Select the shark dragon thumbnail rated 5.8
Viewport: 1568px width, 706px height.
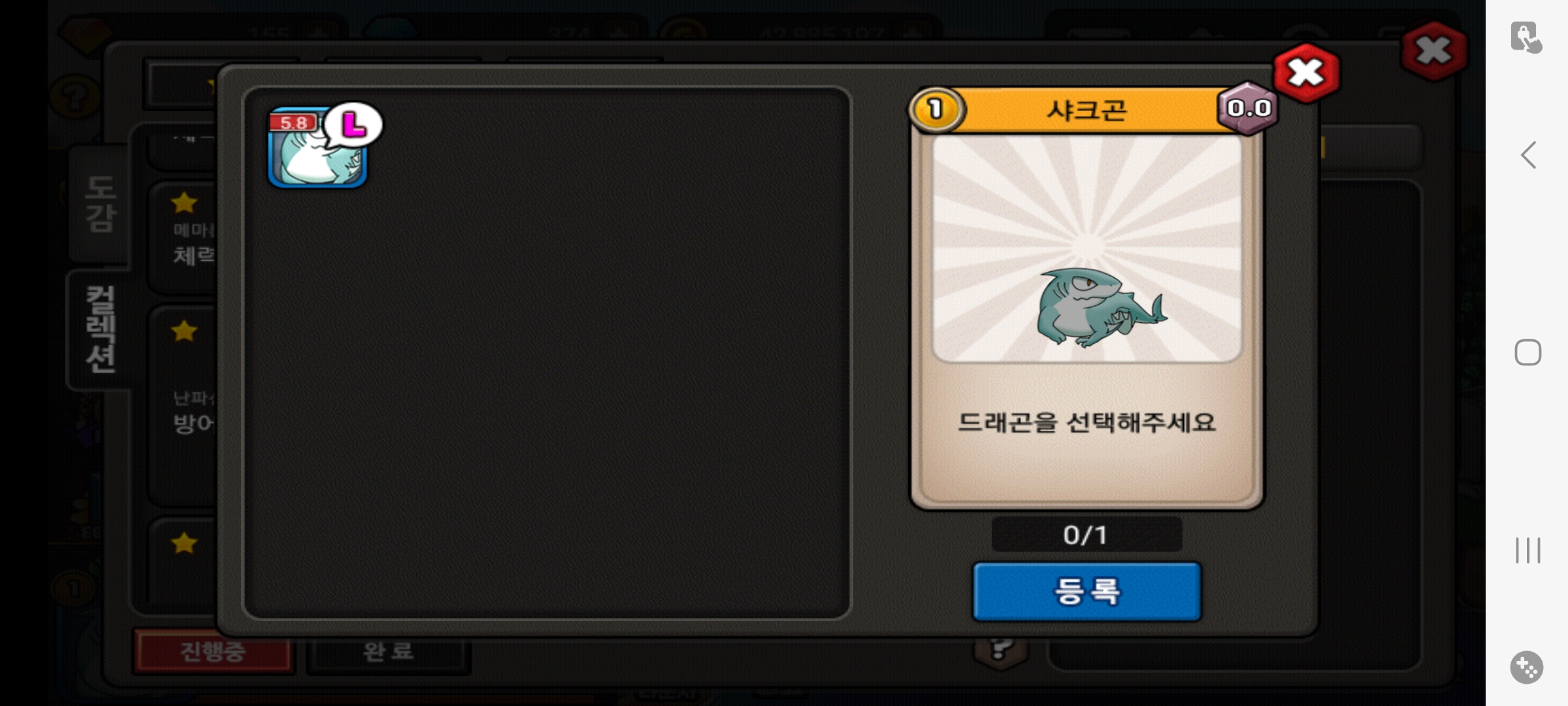pos(318,148)
